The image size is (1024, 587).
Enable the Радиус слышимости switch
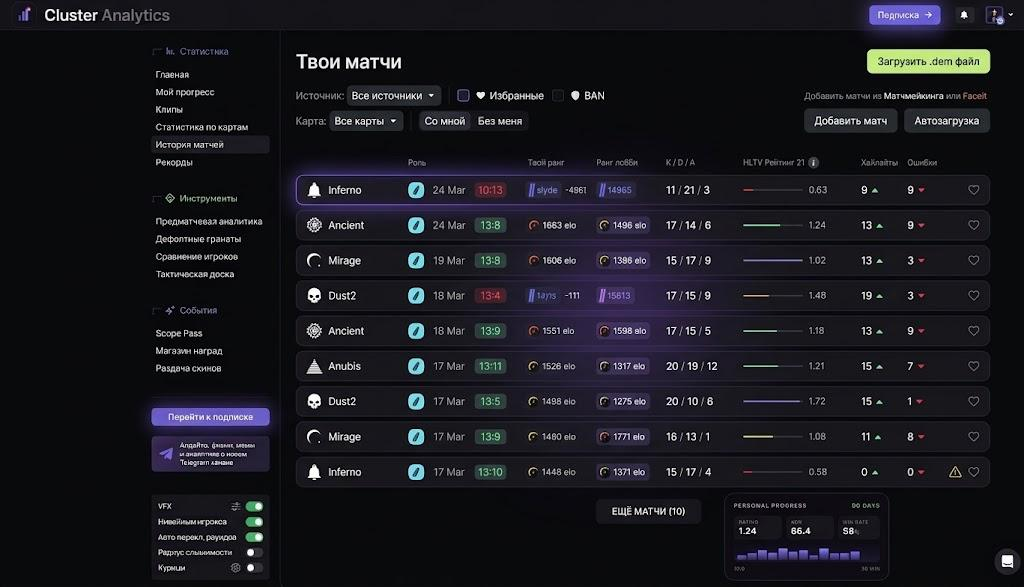click(x=254, y=552)
